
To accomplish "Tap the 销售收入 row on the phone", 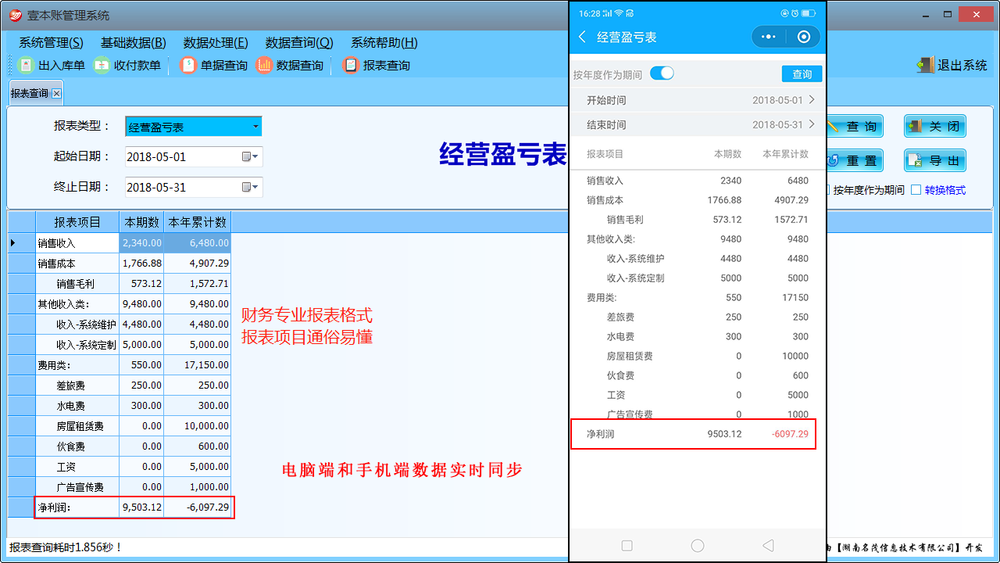I will pyautogui.click(x=698, y=180).
